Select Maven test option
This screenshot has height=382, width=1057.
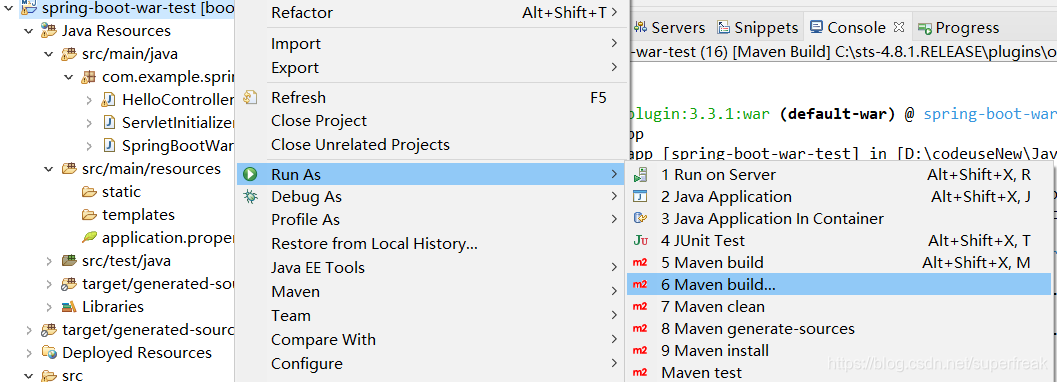coord(839,373)
